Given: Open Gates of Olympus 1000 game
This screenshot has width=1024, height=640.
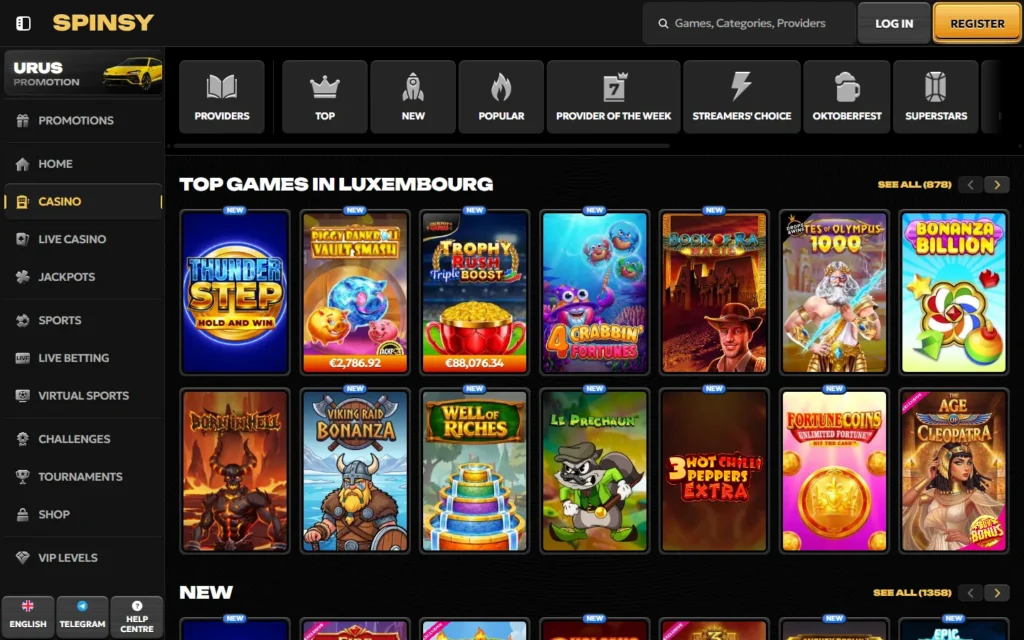Looking at the screenshot, I should (x=835, y=293).
